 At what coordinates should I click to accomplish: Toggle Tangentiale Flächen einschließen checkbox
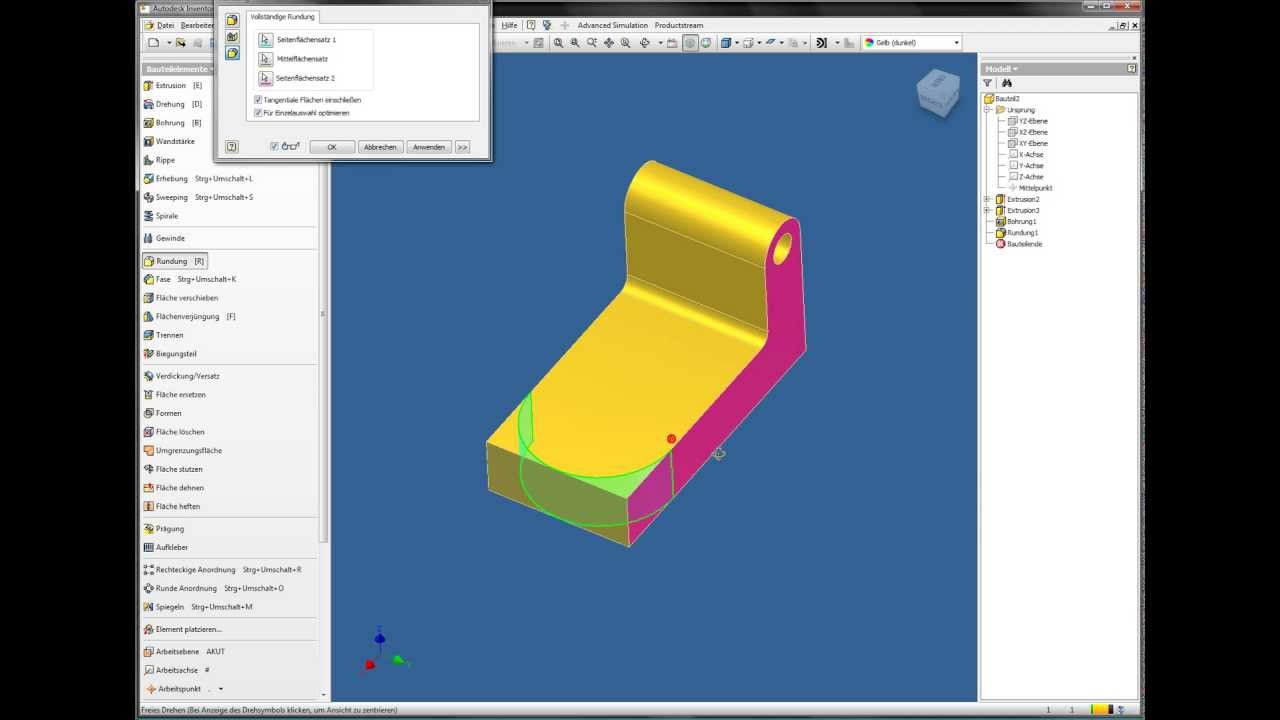point(258,100)
